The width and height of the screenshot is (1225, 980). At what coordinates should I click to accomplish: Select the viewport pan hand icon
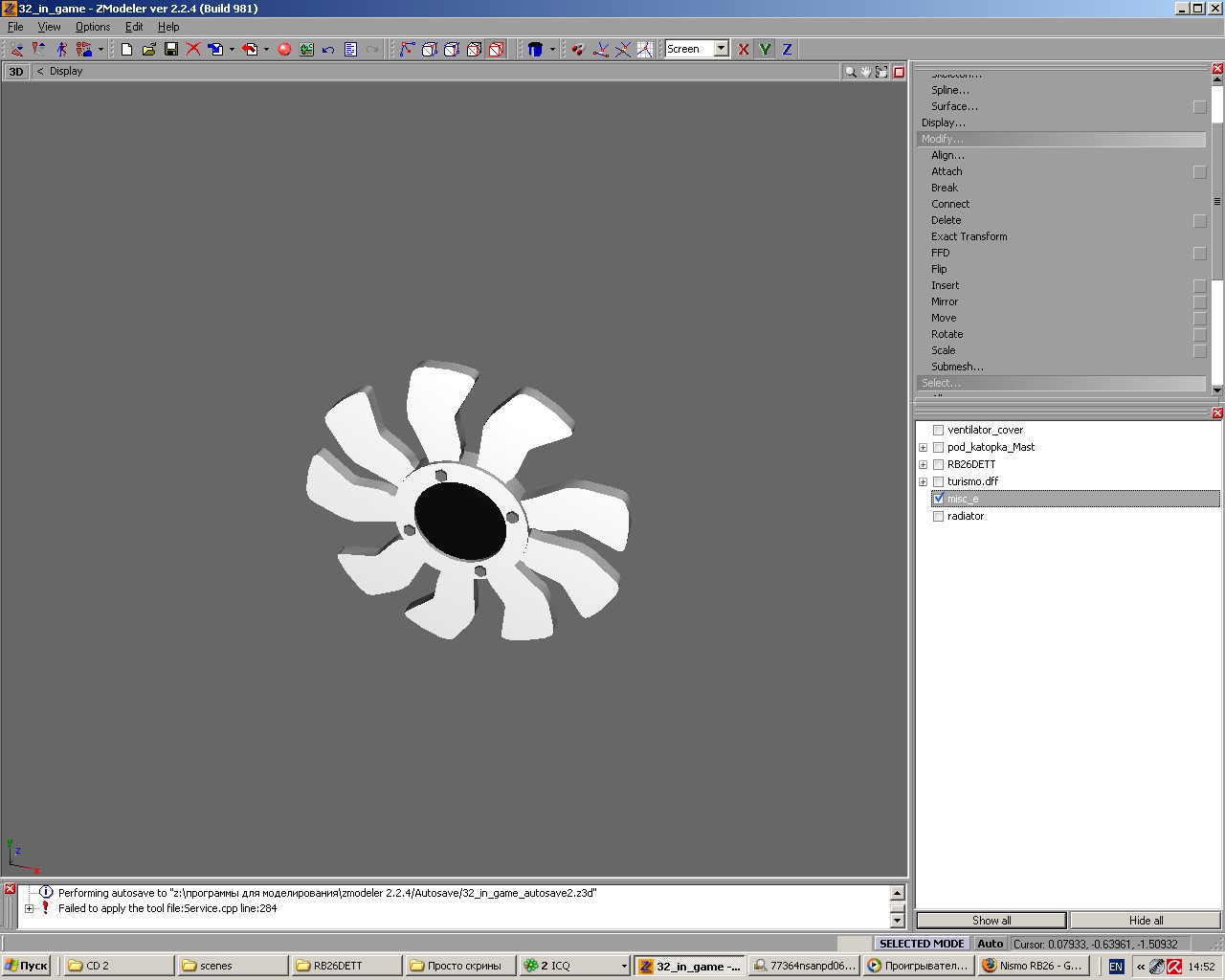[866, 72]
